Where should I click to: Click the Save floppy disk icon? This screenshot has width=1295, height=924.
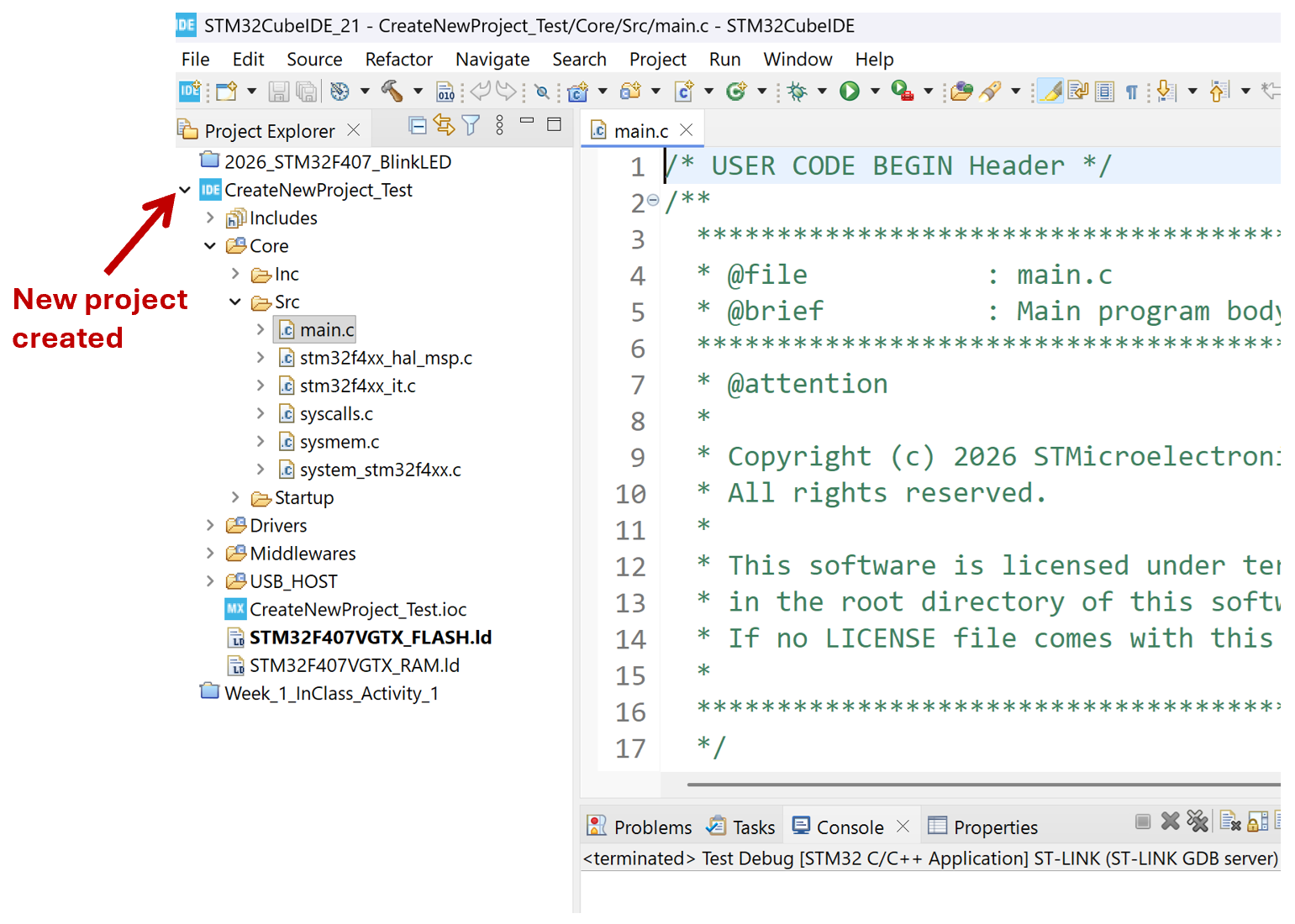(279, 92)
